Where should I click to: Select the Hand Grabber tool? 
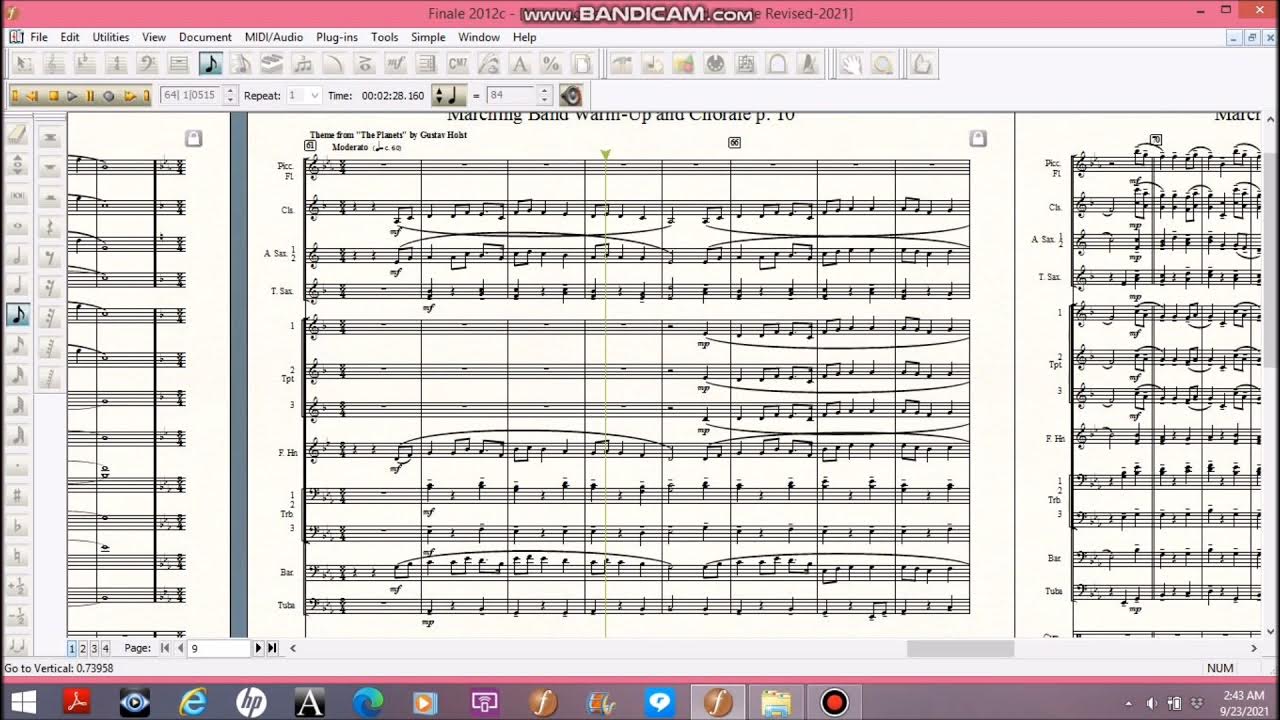pyautogui.click(x=852, y=64)
